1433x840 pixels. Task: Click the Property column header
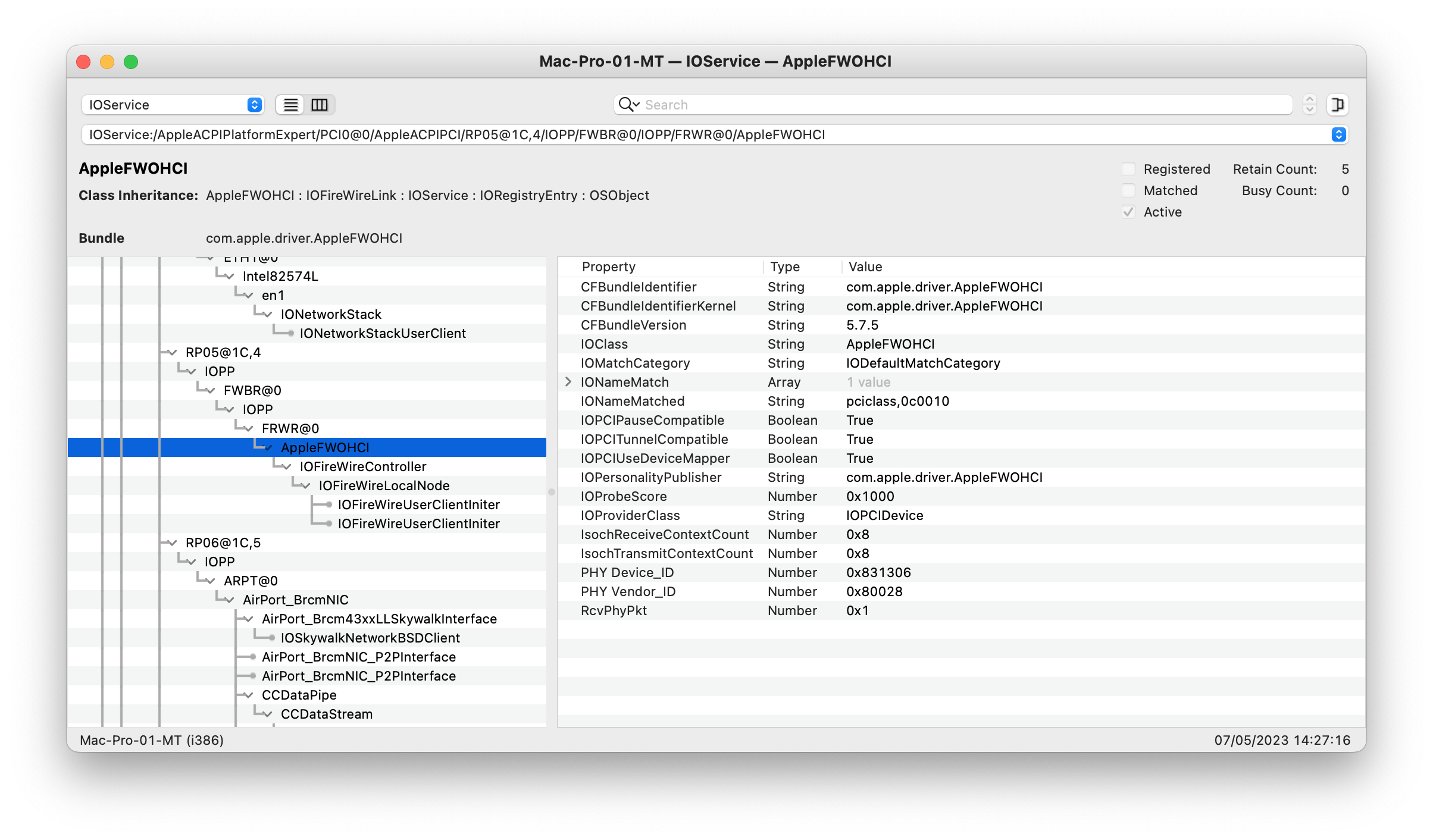(608, 267)
